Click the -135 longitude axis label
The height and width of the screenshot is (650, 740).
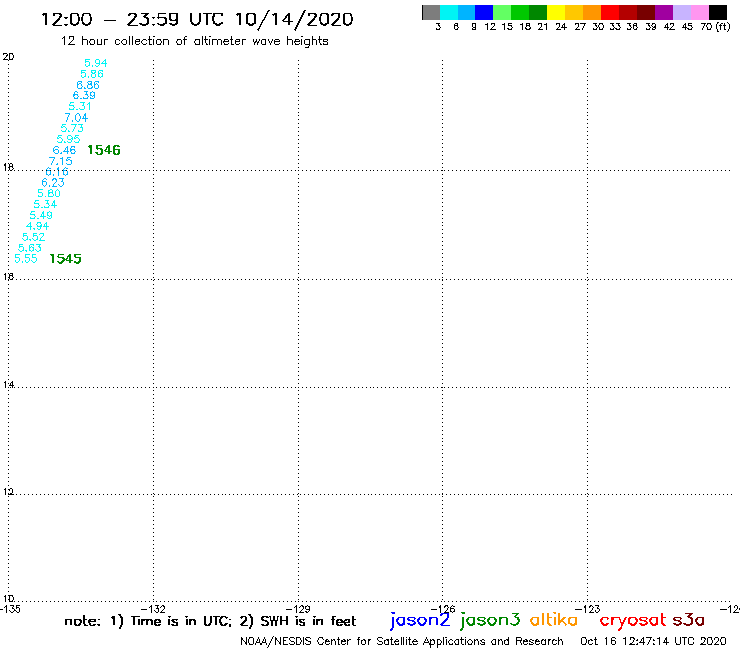(x=10, y=609)
